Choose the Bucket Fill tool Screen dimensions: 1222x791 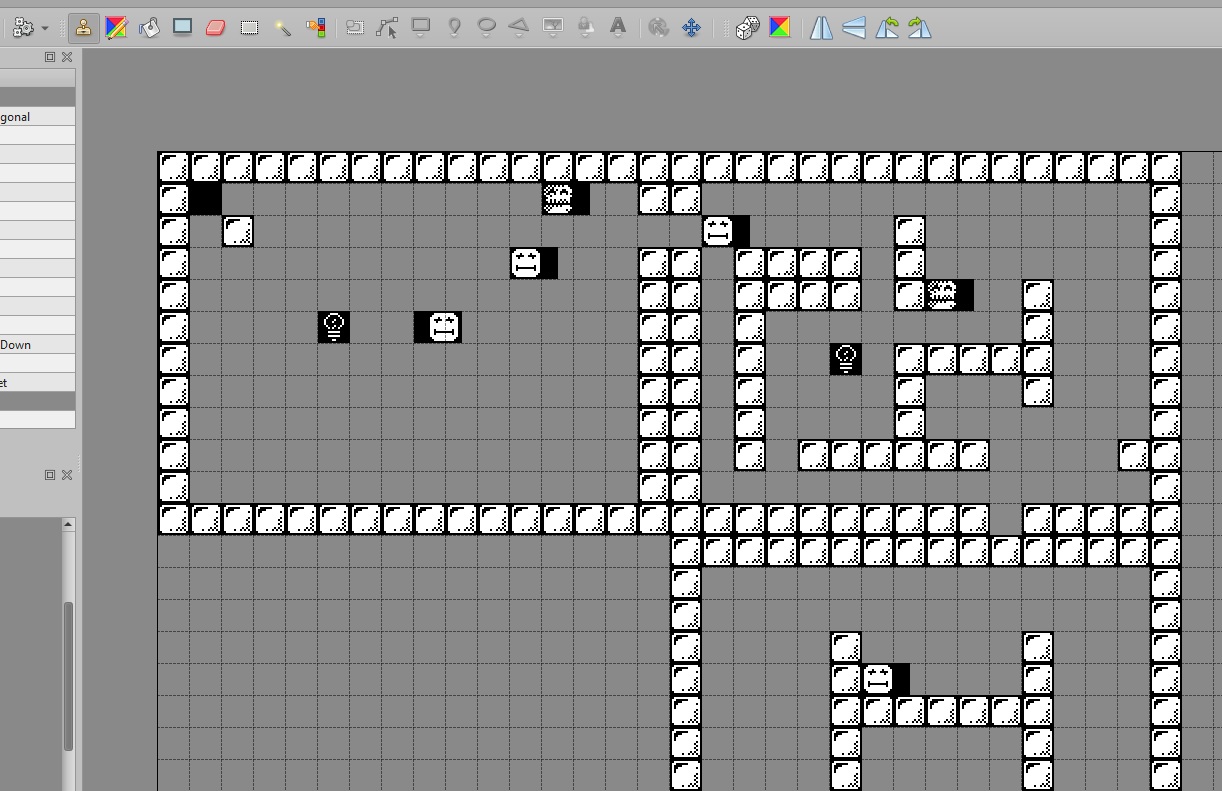pyautogui.click(x=149, y=28)
